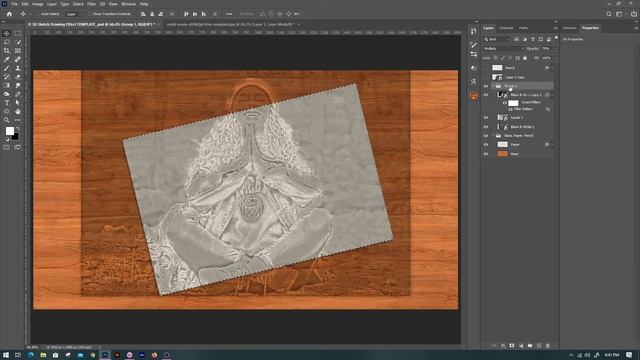The image size is (640, 360).
Task: Select the Ellipse shape tool
Action: [7, 111]
